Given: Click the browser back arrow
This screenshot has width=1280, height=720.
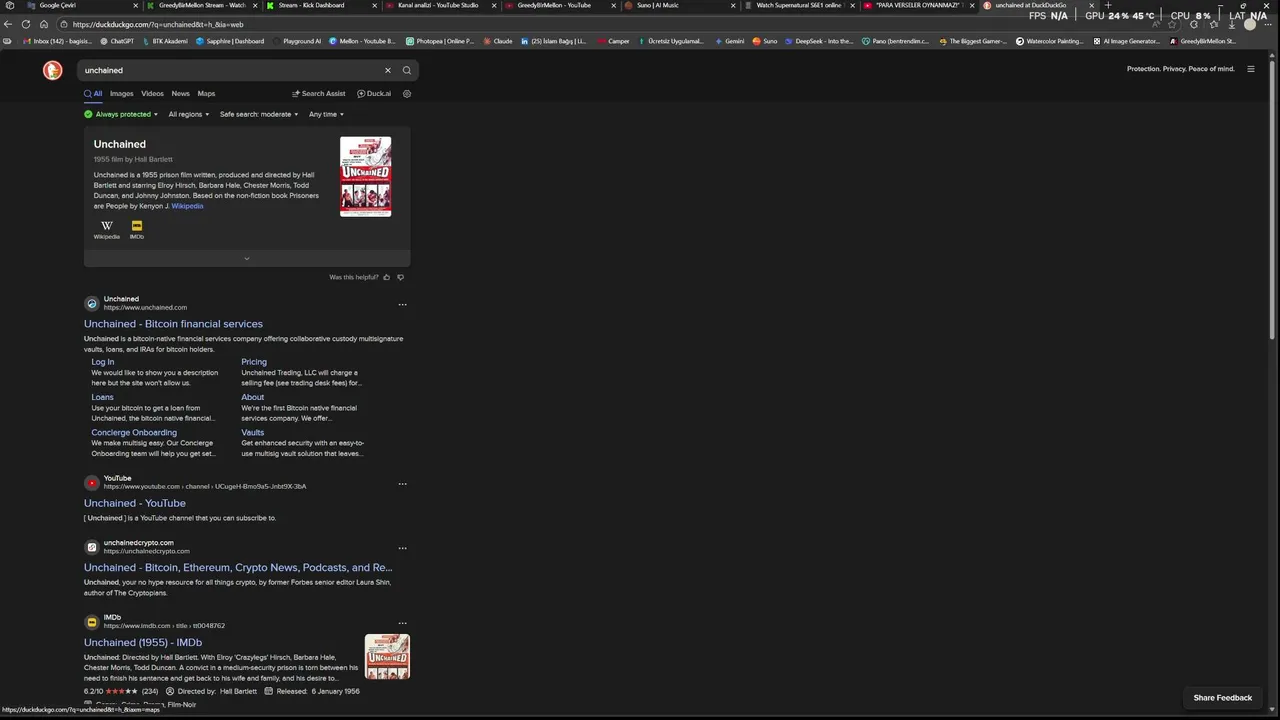Looking at the screenshot, I should [9, 24].
